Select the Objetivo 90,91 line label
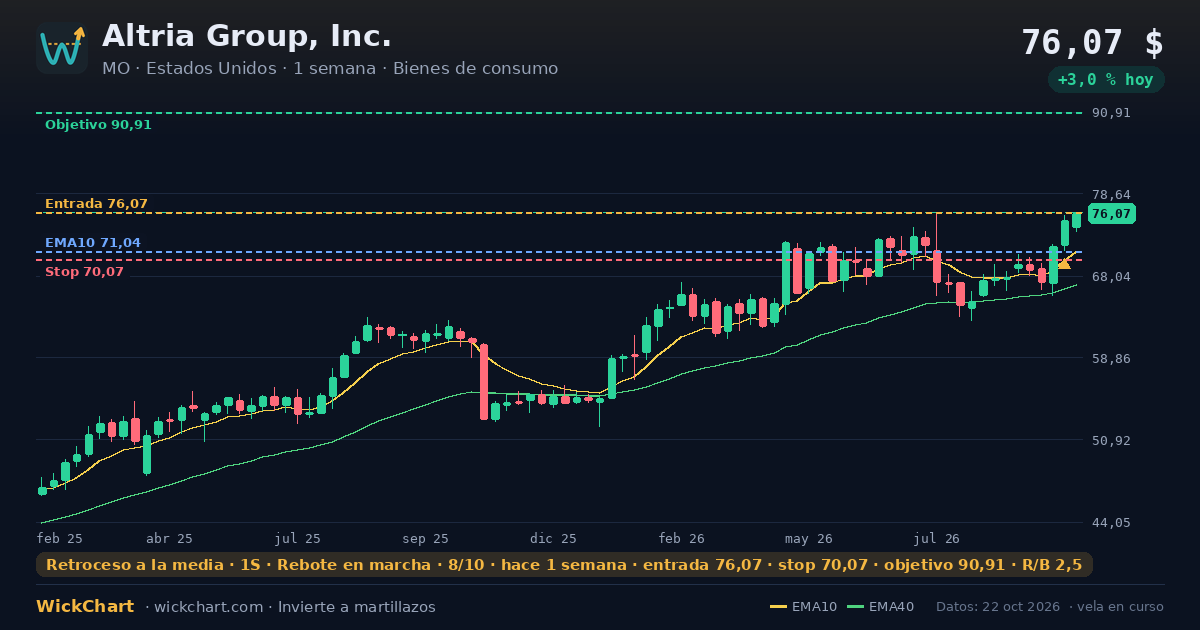This screenshot has width=1200, height=630. [x=98, y=125]
